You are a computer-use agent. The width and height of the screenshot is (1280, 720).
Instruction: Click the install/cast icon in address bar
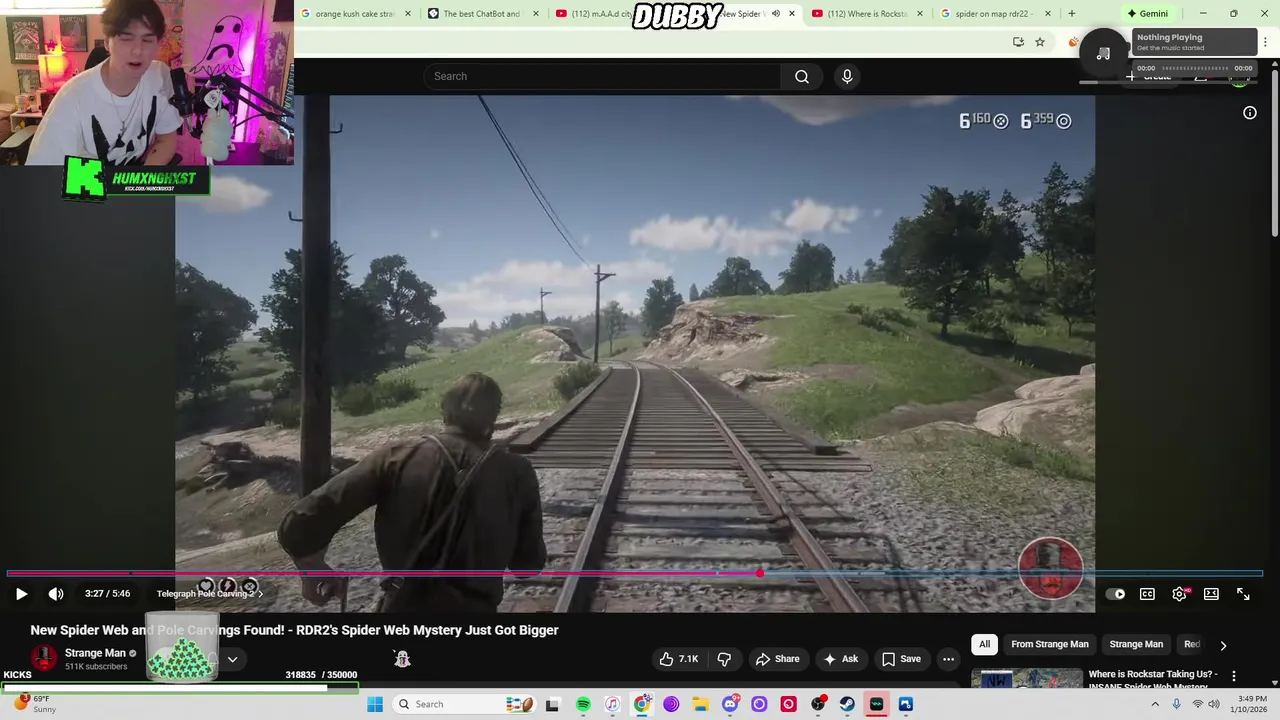[1018, 42]
